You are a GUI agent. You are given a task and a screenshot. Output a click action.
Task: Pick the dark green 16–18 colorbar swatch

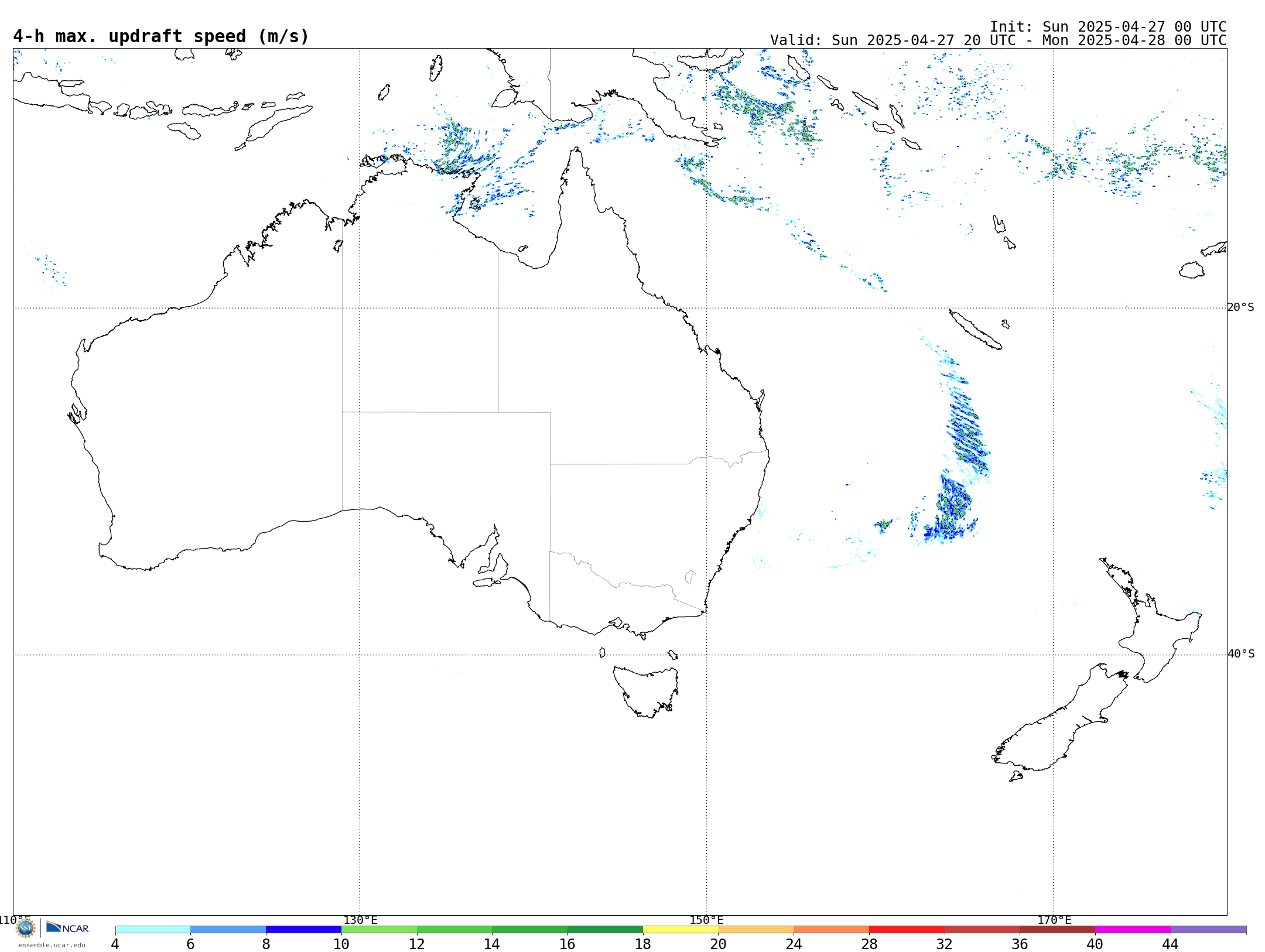(x=606, y=930)
